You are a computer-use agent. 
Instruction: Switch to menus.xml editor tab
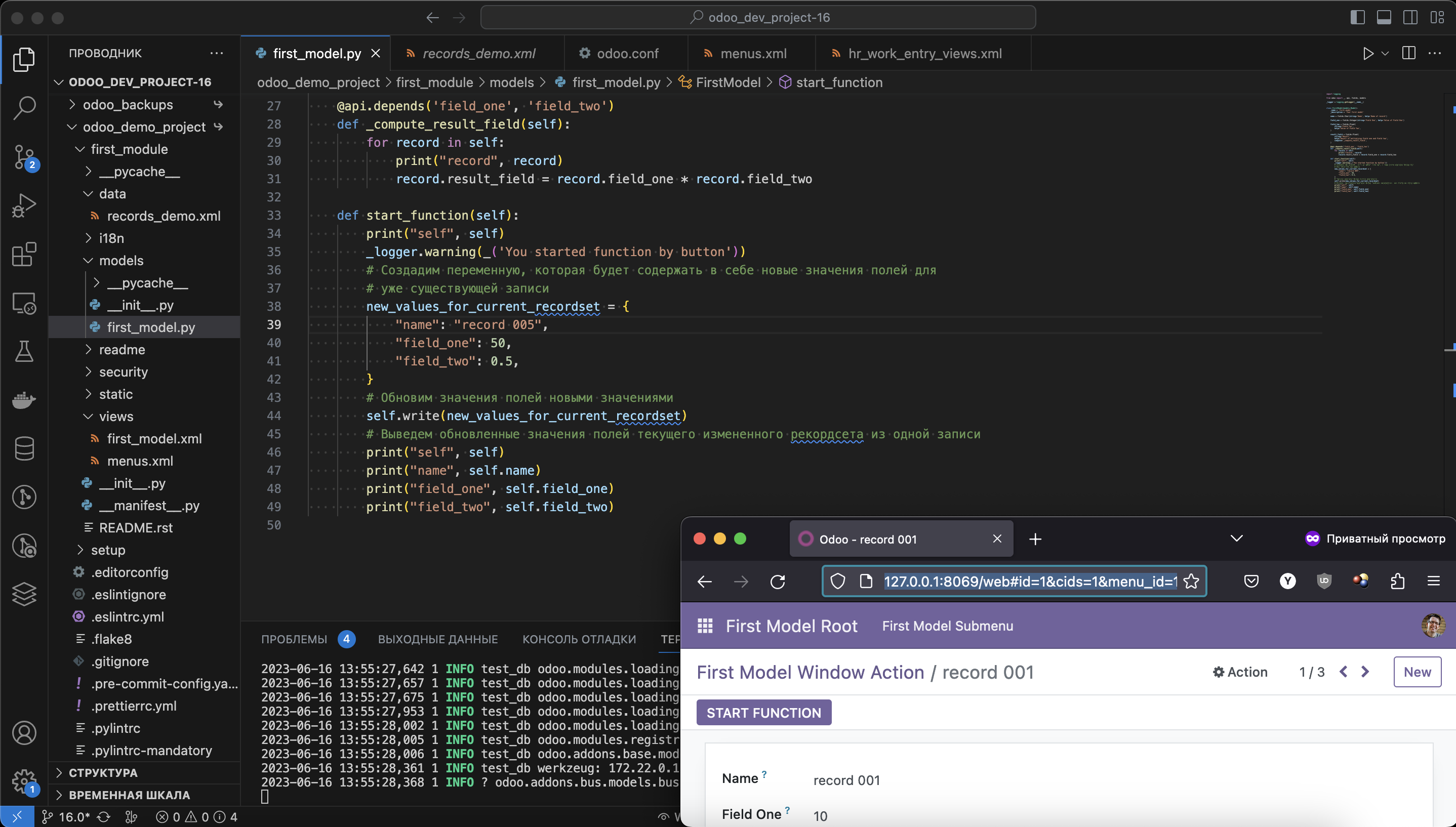point(752,53)
